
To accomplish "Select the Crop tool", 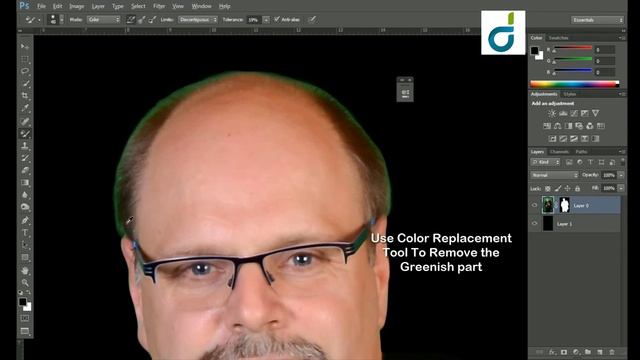I will click(x=24, y=96).
